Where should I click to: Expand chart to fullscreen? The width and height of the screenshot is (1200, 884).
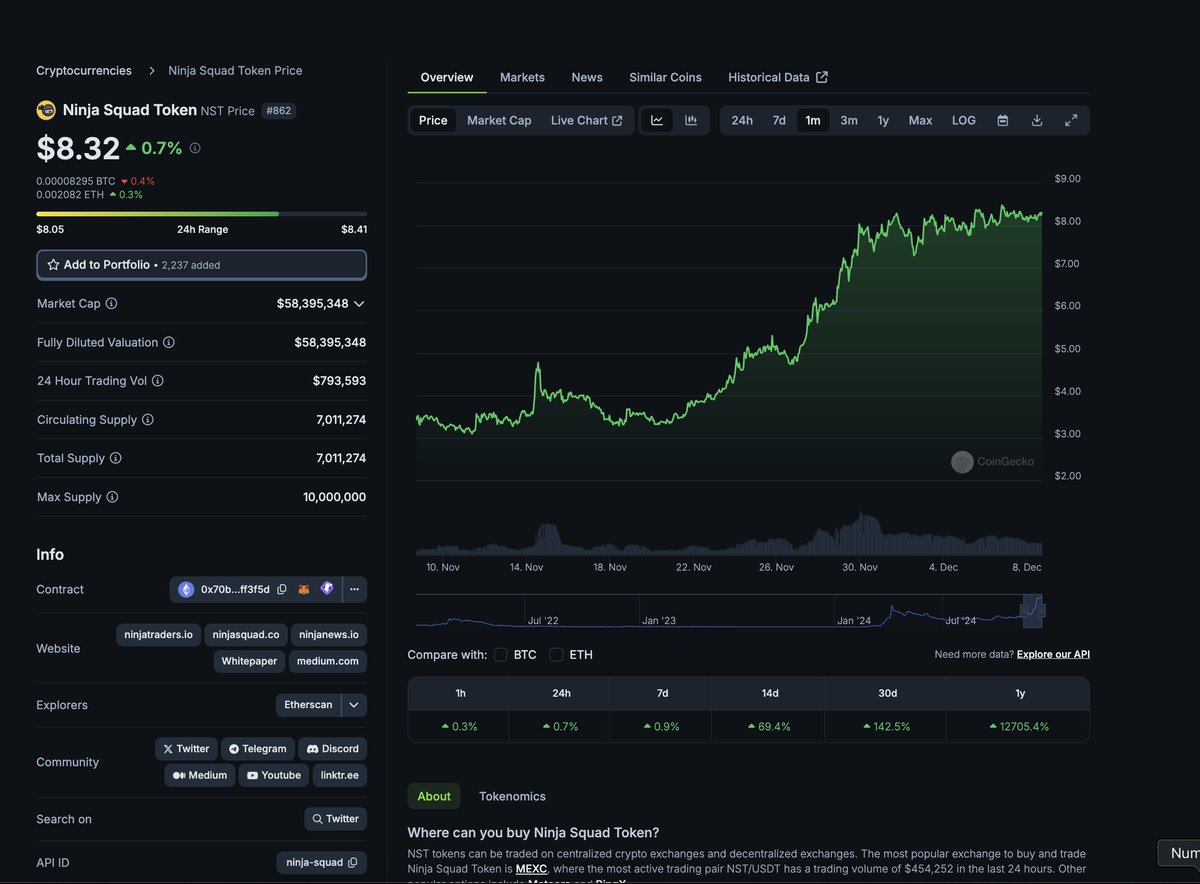coord(1071,120)
